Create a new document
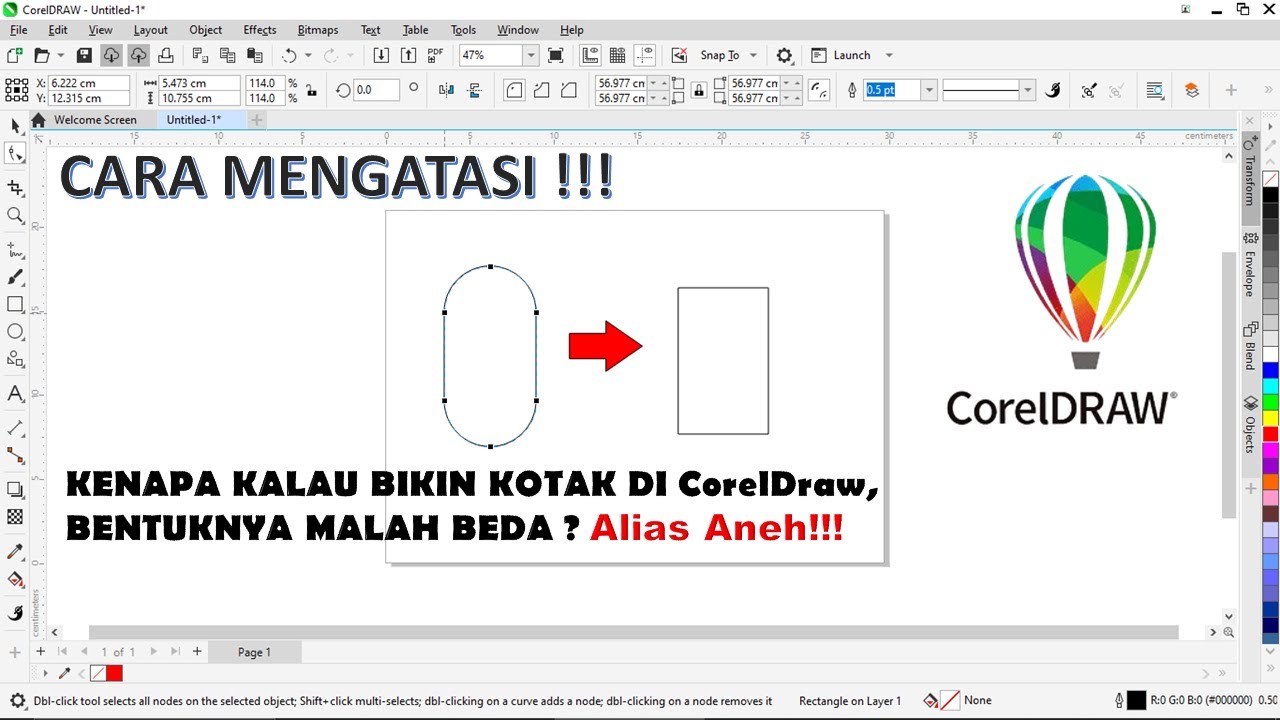 pos(15,55)
